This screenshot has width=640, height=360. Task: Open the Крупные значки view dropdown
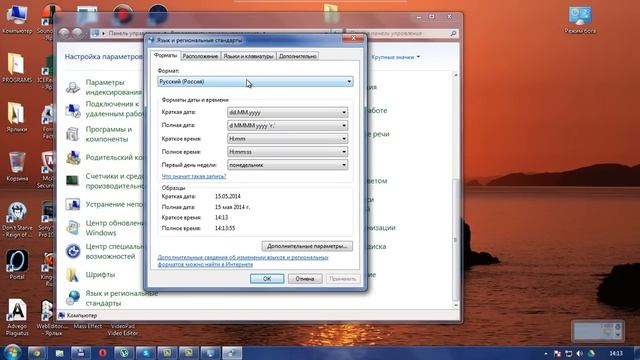click(x=395, y=57)
